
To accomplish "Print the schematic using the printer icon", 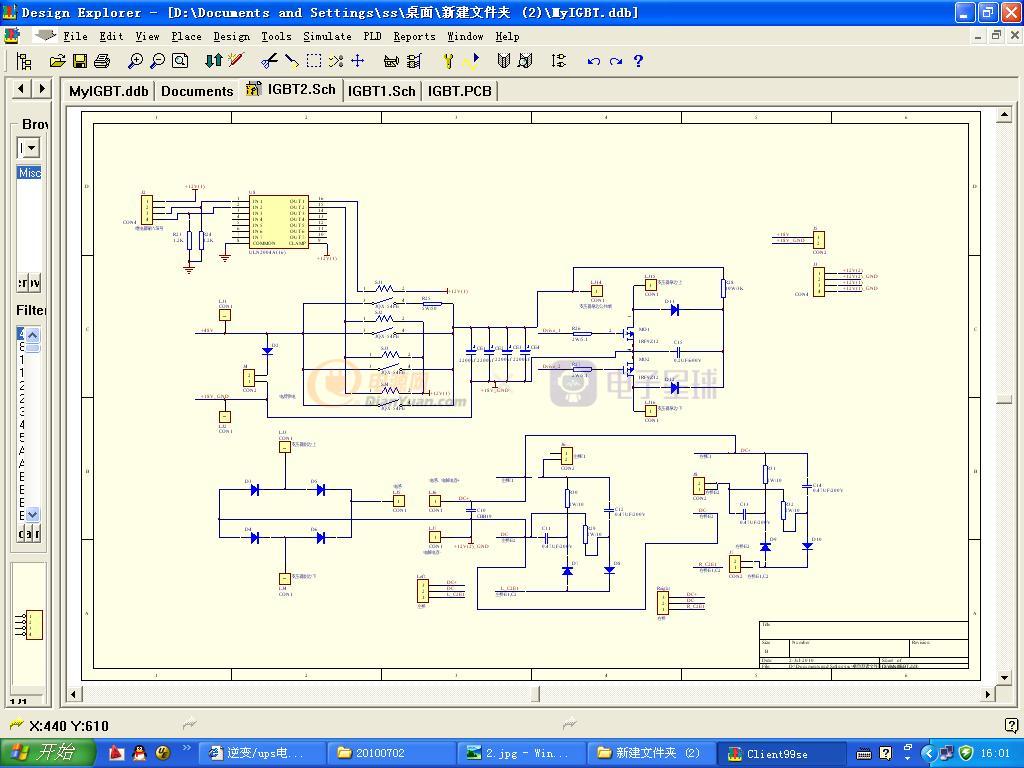I will pos(102,61).
